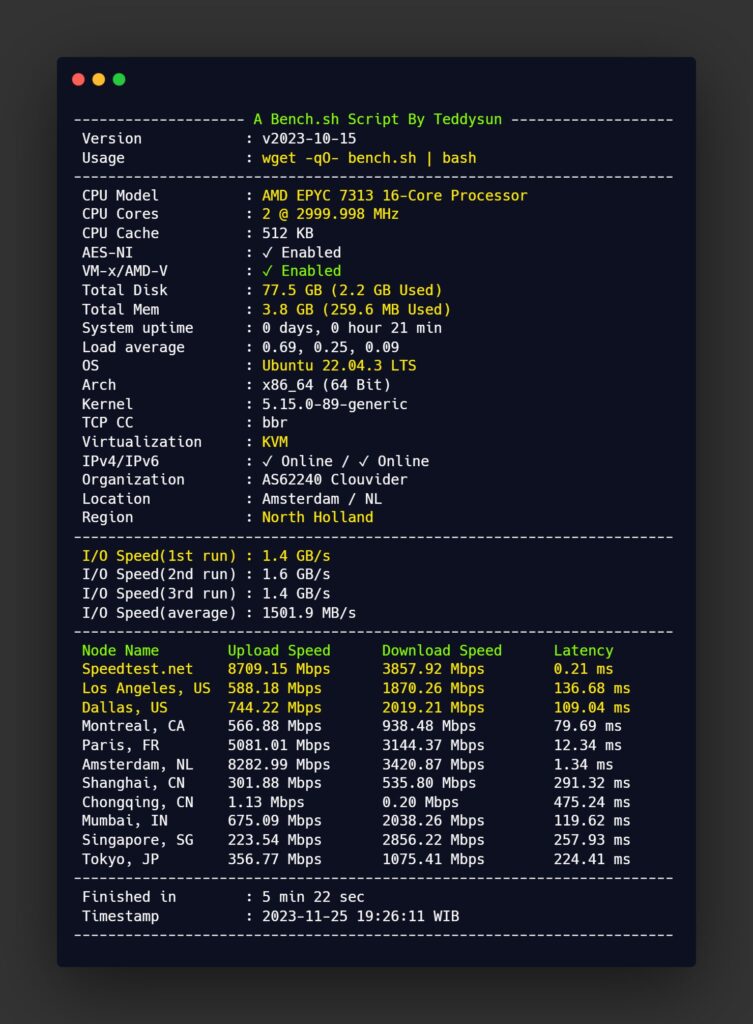Click the green maximize dot
The image size is (753, 1024).
coord(119,79)
